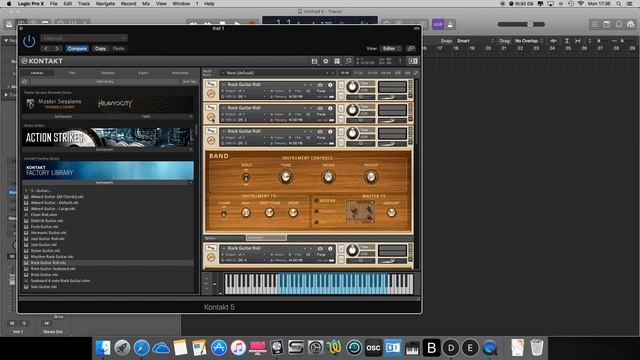Screen dimensions: 640x360
Task: Click the exclamation info icon in Kontakt header
Action: tap(400, 61)
